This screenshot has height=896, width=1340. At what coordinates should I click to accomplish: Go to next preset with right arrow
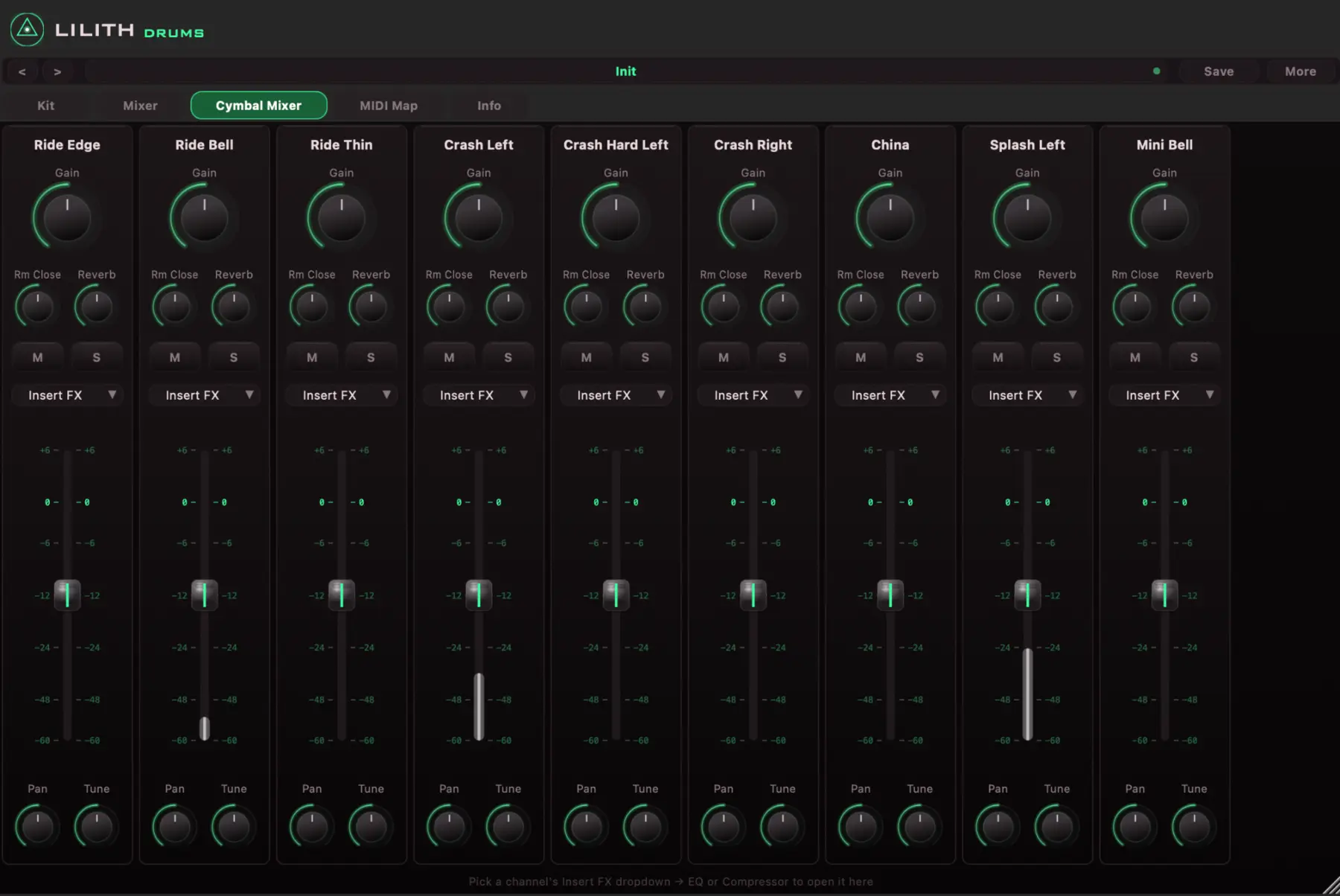57,71
